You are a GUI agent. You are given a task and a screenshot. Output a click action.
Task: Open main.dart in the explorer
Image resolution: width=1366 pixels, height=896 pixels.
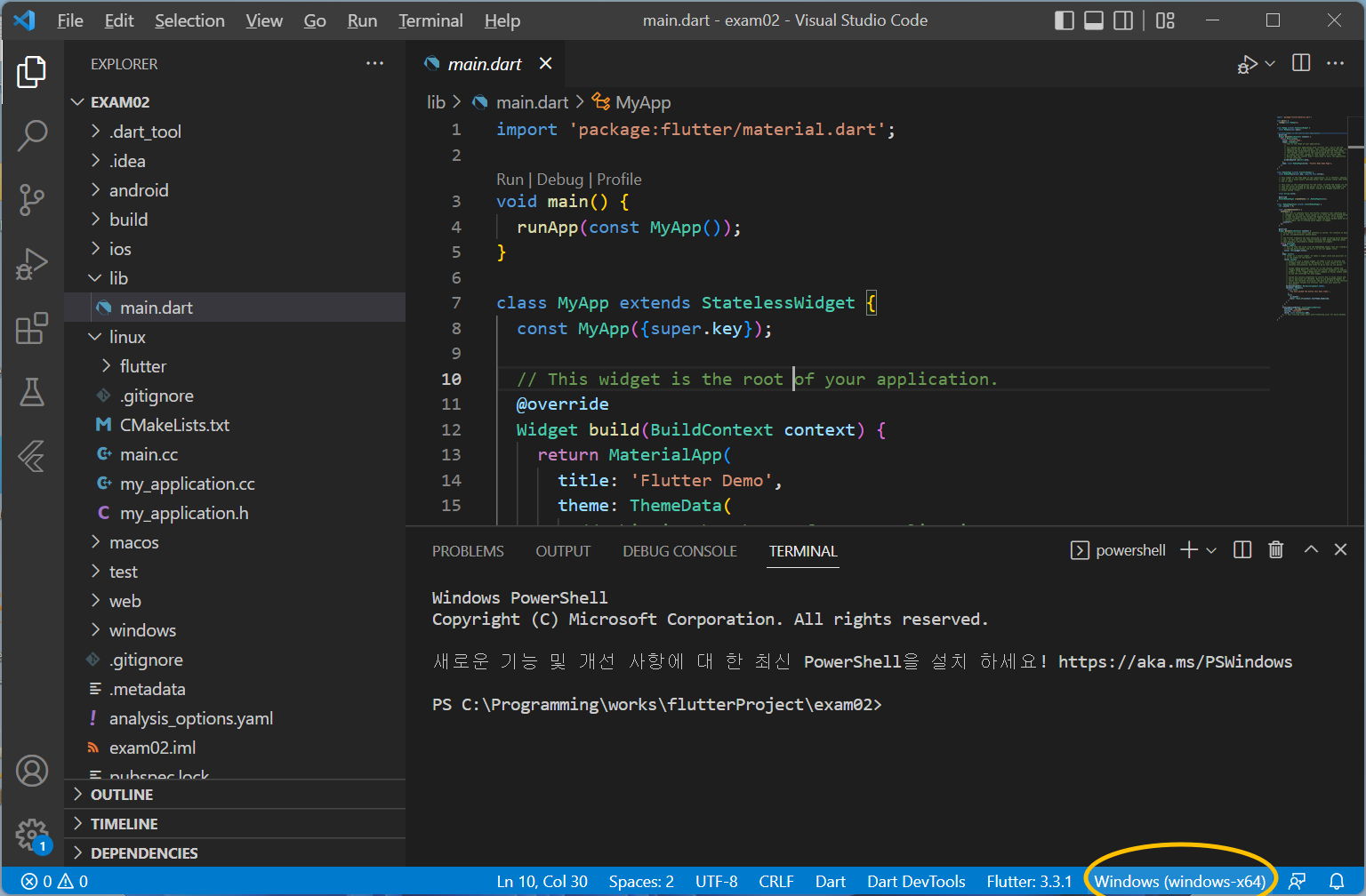click(235, 308)
